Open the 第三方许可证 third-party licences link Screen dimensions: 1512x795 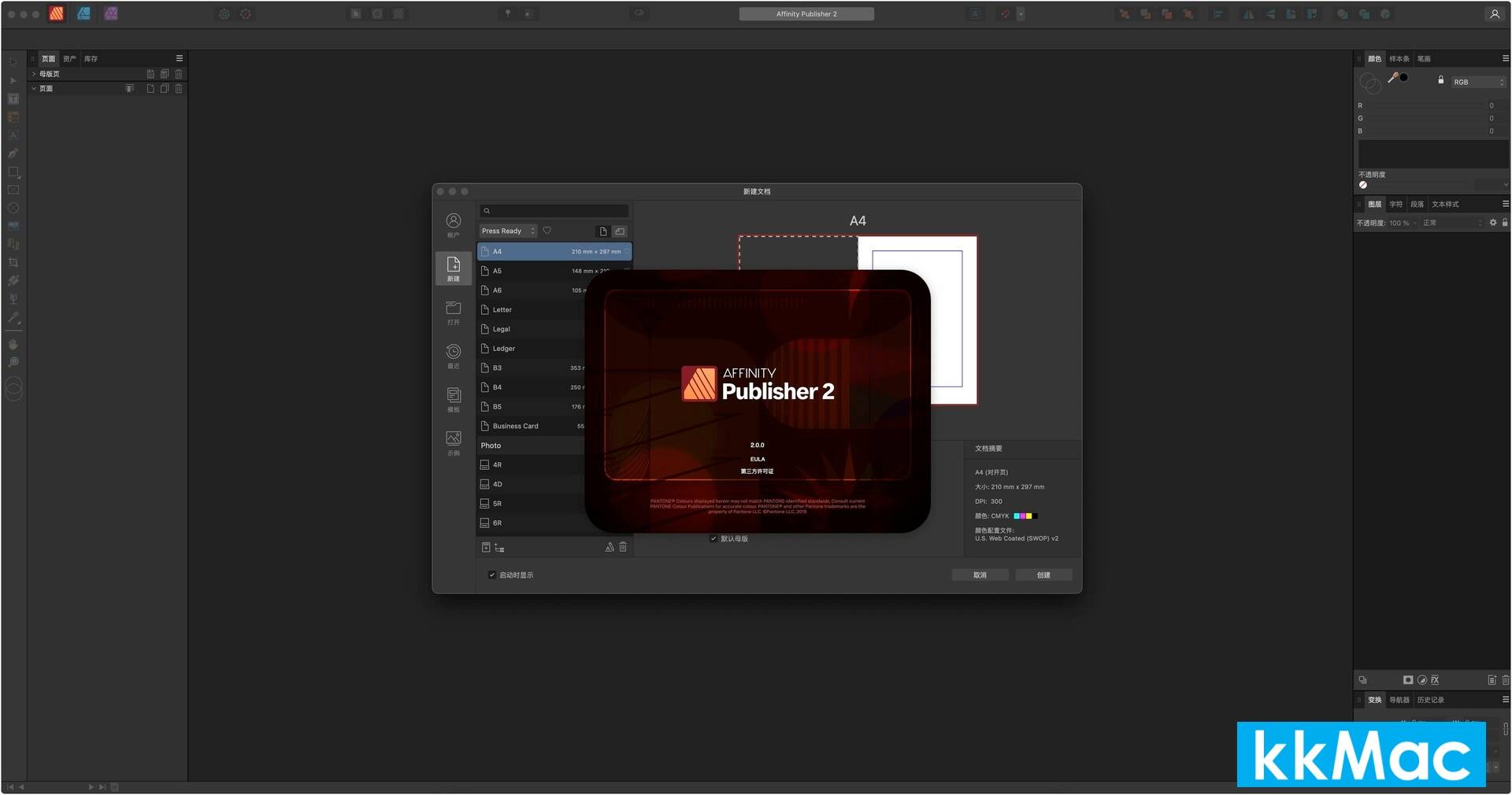(x=757, y=471)
